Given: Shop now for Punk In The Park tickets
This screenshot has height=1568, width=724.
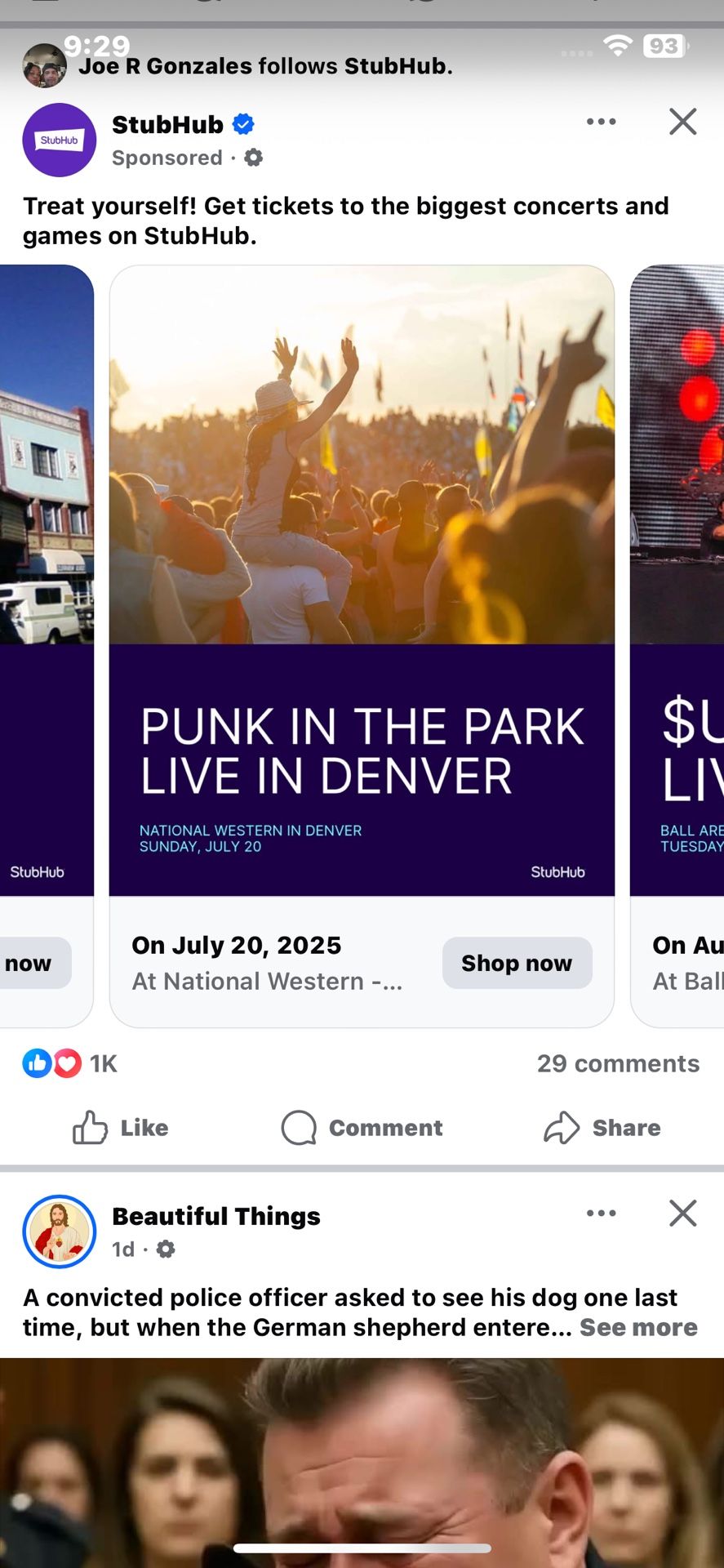Looking at the screenshot, I should pyautogui.click(x=517, y=963).
